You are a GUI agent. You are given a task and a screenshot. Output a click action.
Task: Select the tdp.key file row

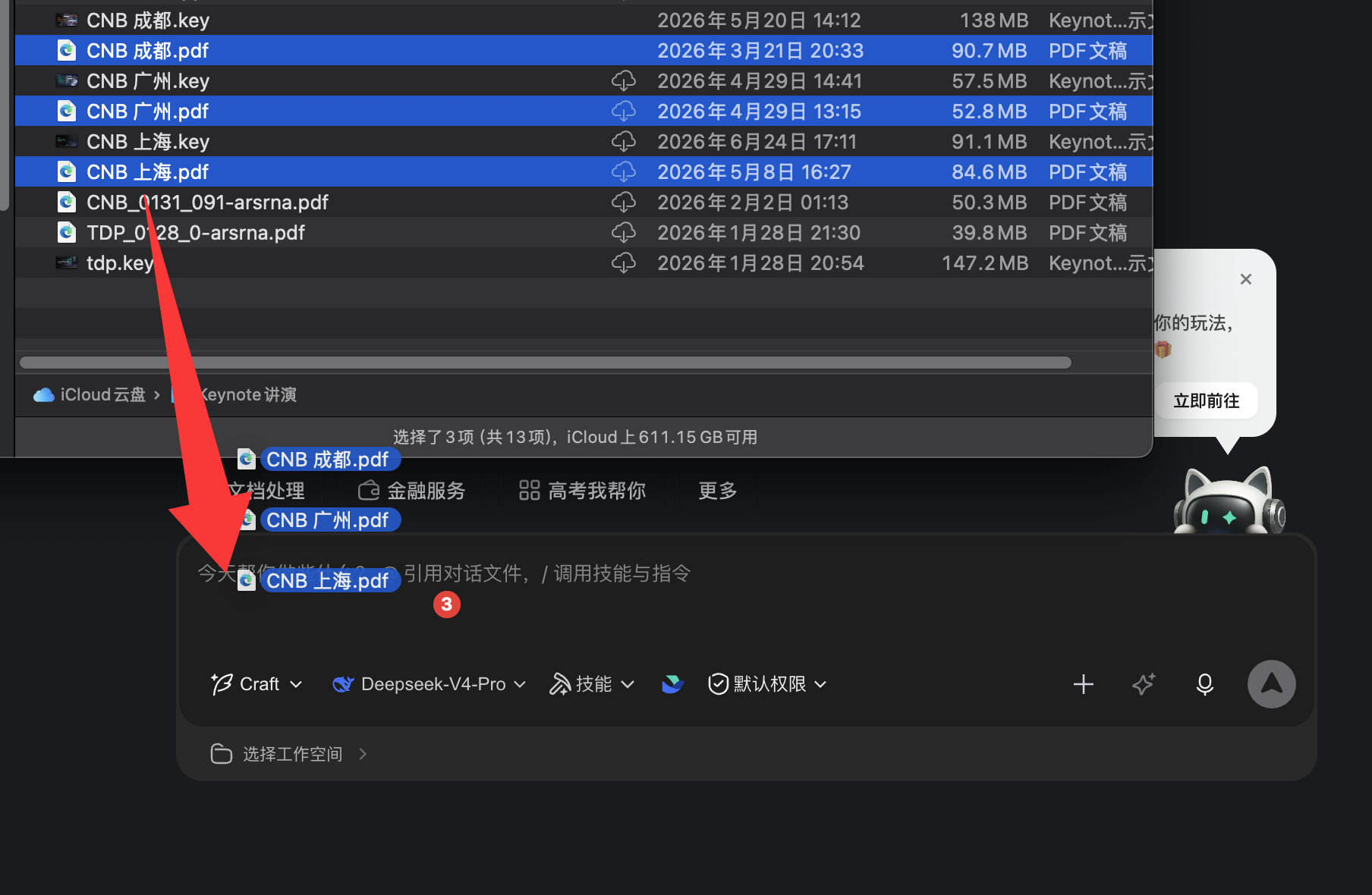click(584, 263)
